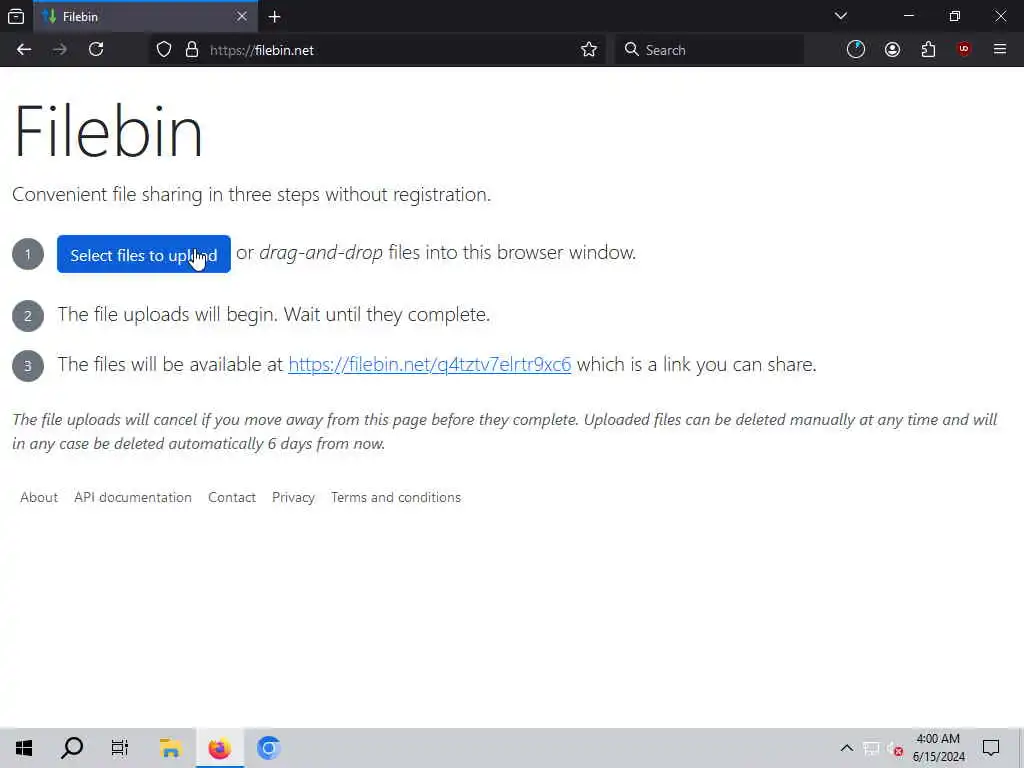Bookmark this page with the star
The image size is (1024, 768).
(589, 50)
